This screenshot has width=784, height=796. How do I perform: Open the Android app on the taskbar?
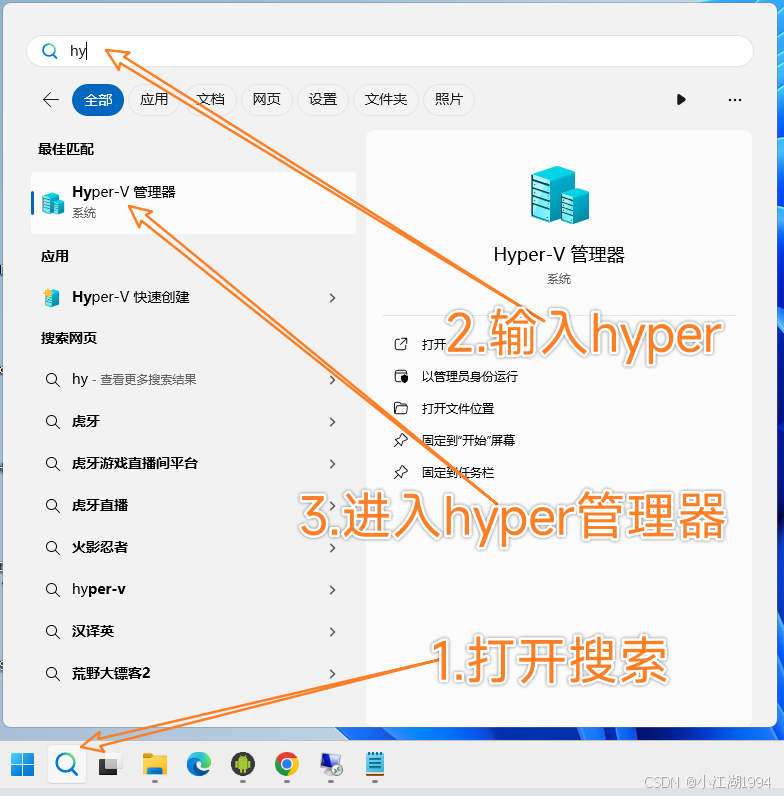click(x=243, y=764)
